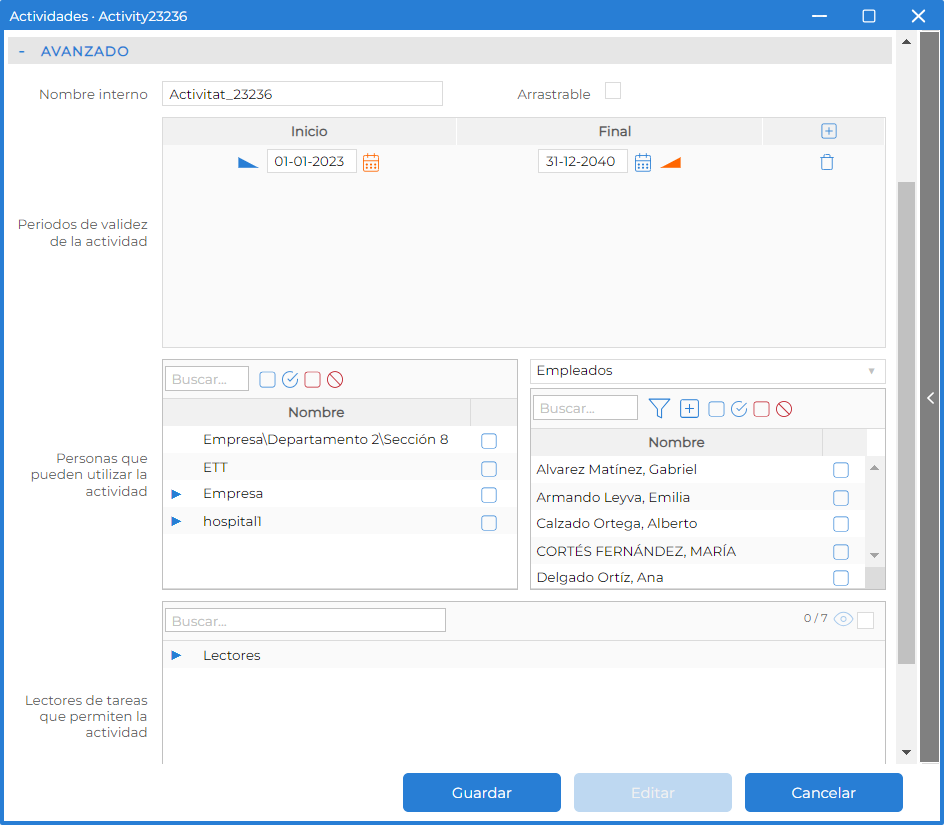Select employee Calzado Ortega, Alberto checkbox

point(841,524)
